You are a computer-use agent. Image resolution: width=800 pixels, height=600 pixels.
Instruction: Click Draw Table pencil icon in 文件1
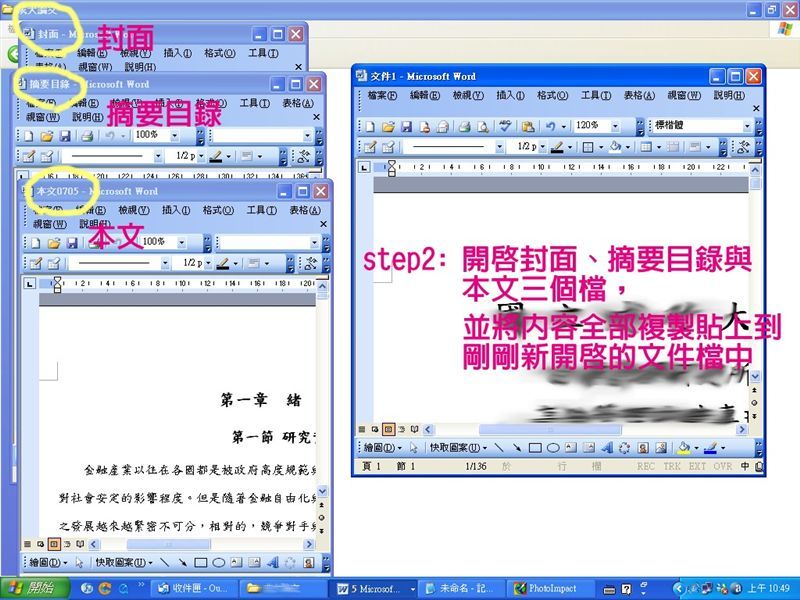(370, 147)
